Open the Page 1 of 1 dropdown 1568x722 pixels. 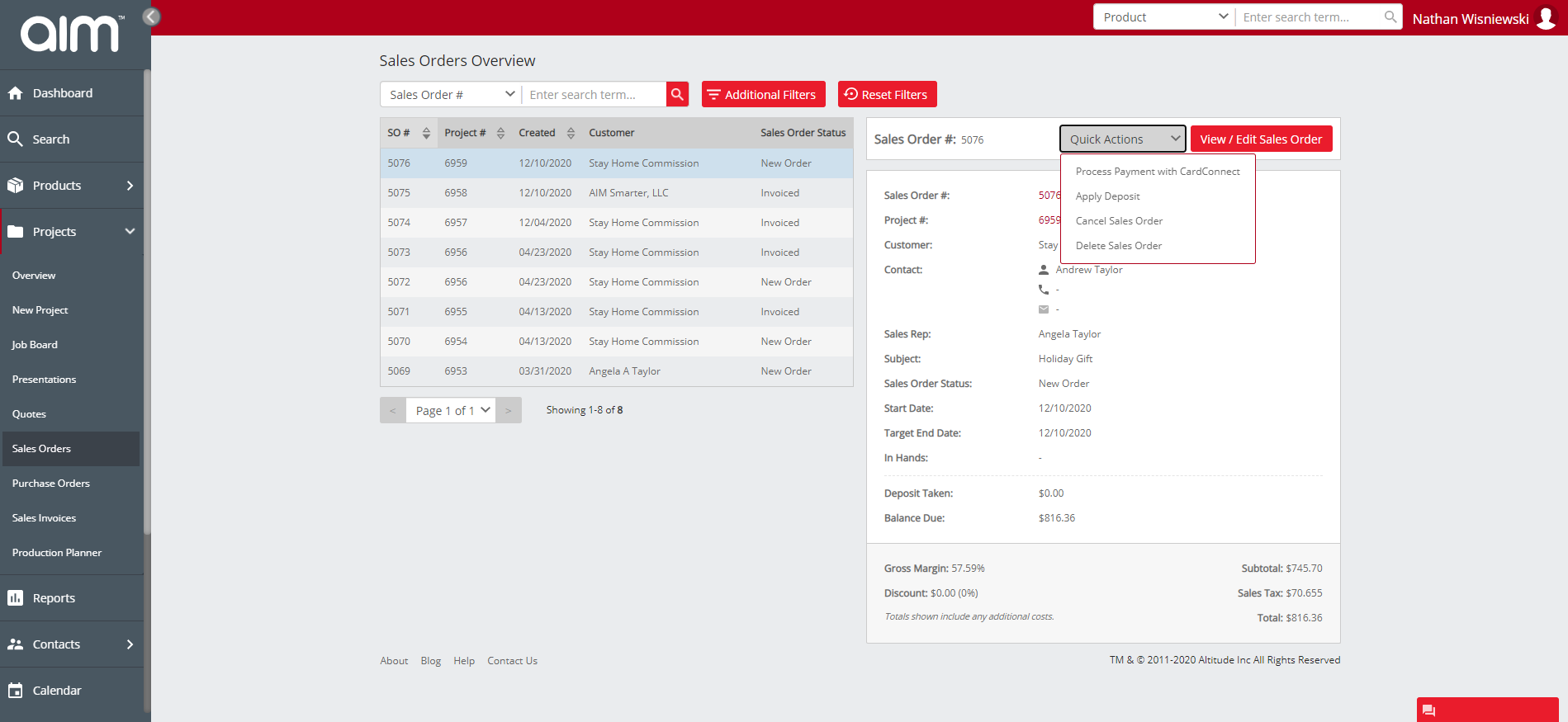point(451,410)
